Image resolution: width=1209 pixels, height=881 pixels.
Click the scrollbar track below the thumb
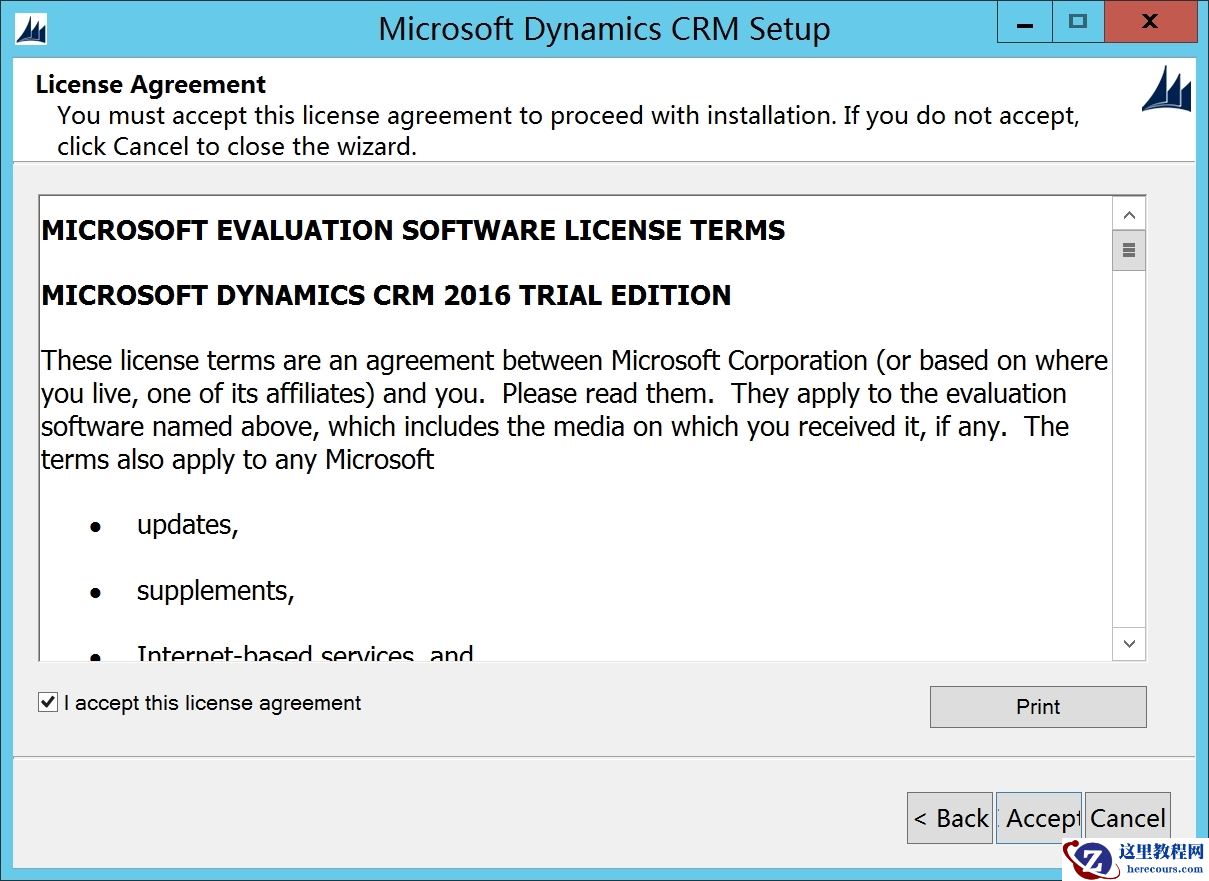pos(1128,450)
